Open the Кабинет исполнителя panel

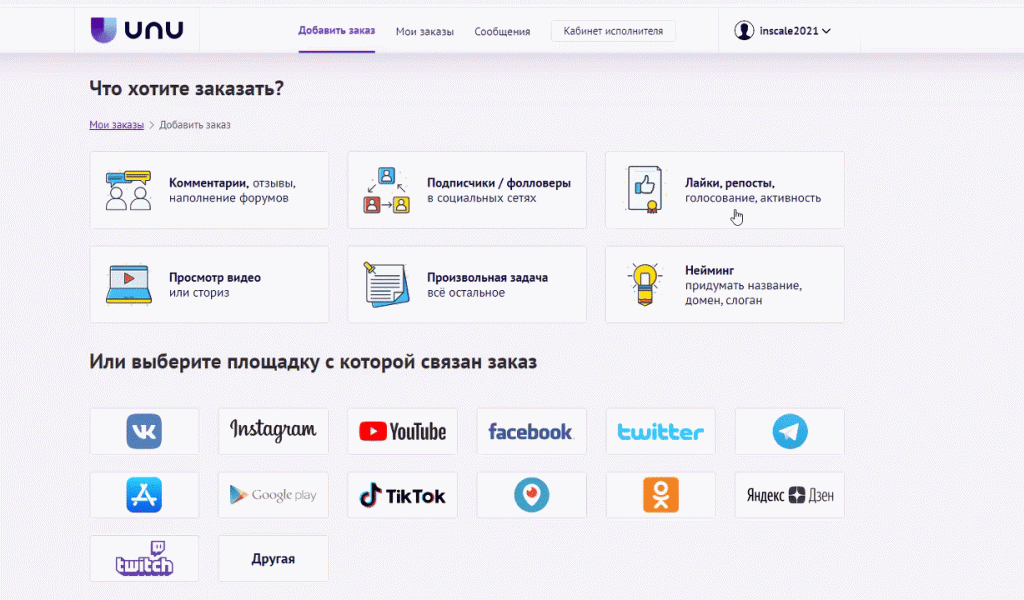pyautogui.click(x=613, y=30)
